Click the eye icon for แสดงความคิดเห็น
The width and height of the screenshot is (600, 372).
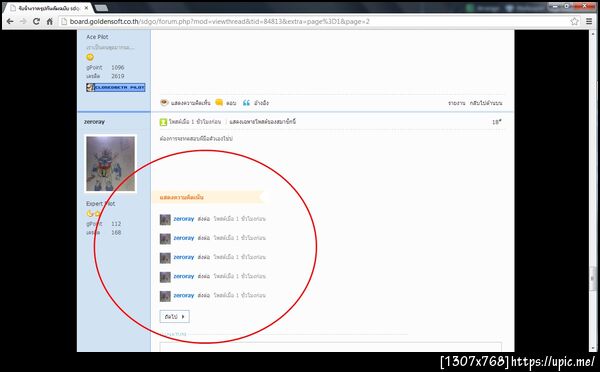[164, 102]
